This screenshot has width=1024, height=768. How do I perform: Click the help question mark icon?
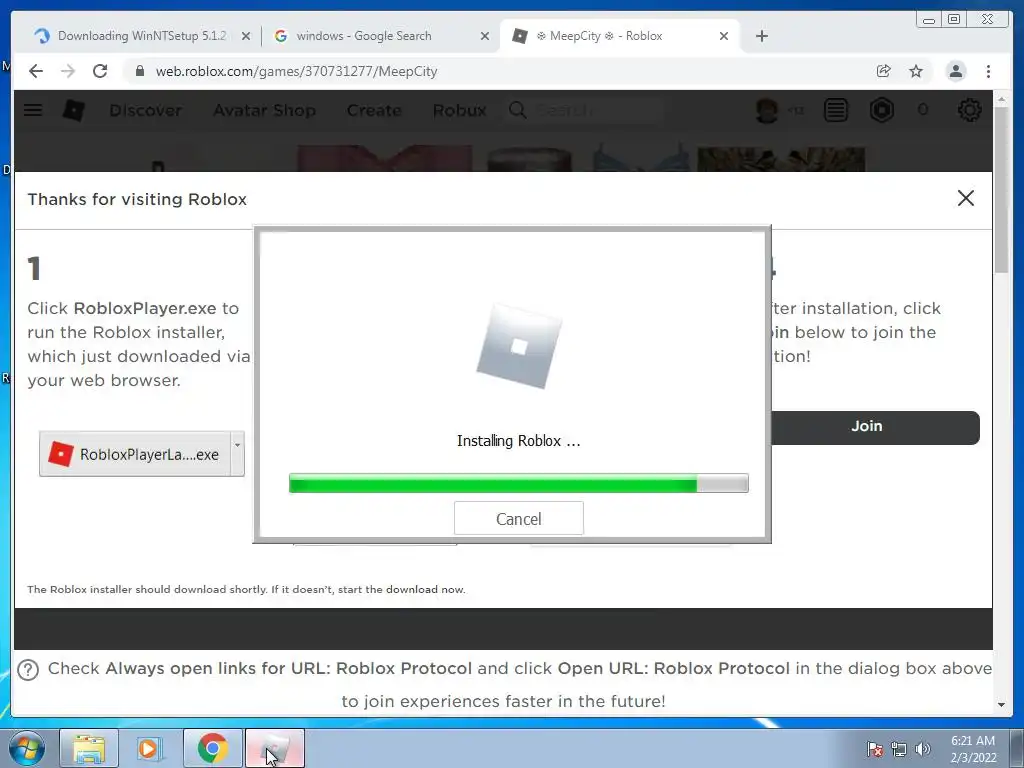28,670
